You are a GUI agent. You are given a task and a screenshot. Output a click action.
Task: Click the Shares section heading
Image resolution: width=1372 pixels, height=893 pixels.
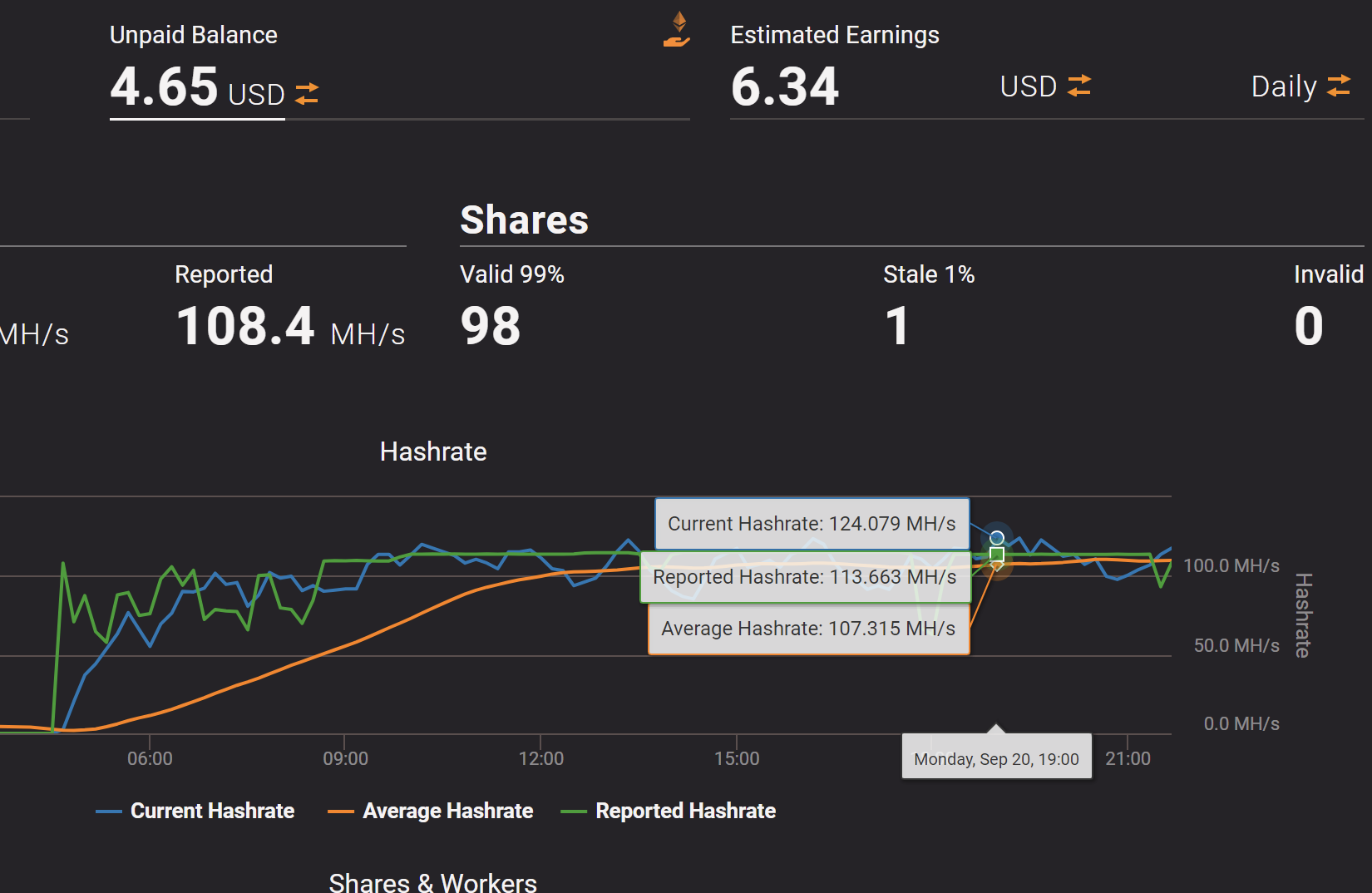pos(524,220)
